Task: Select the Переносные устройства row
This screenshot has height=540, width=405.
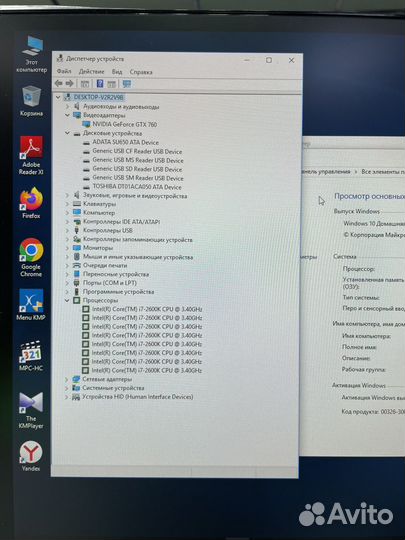Action: pos(116,274)
